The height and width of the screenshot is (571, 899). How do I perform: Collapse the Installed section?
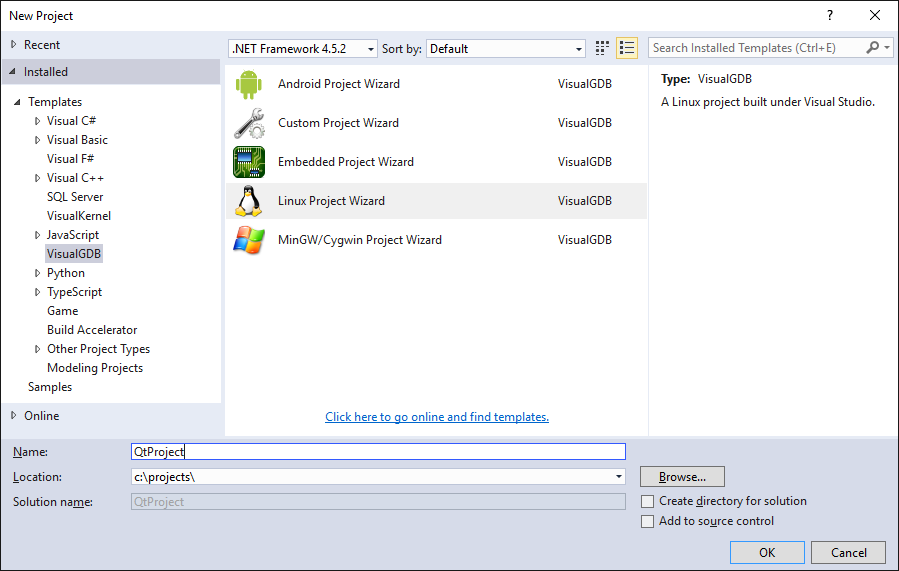[x=13, y=72]
